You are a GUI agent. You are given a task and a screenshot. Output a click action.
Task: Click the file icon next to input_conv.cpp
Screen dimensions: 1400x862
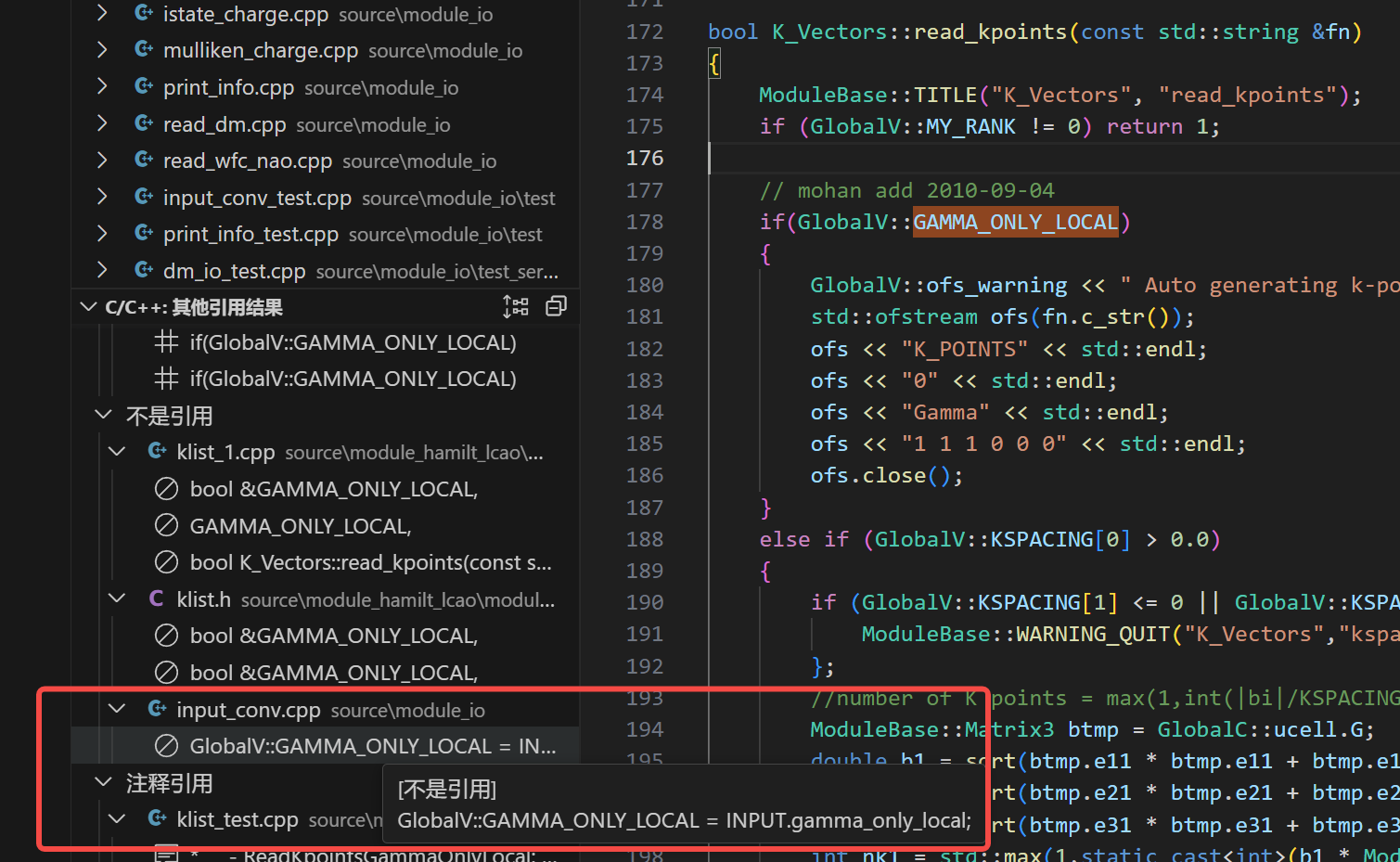point(158,710)
